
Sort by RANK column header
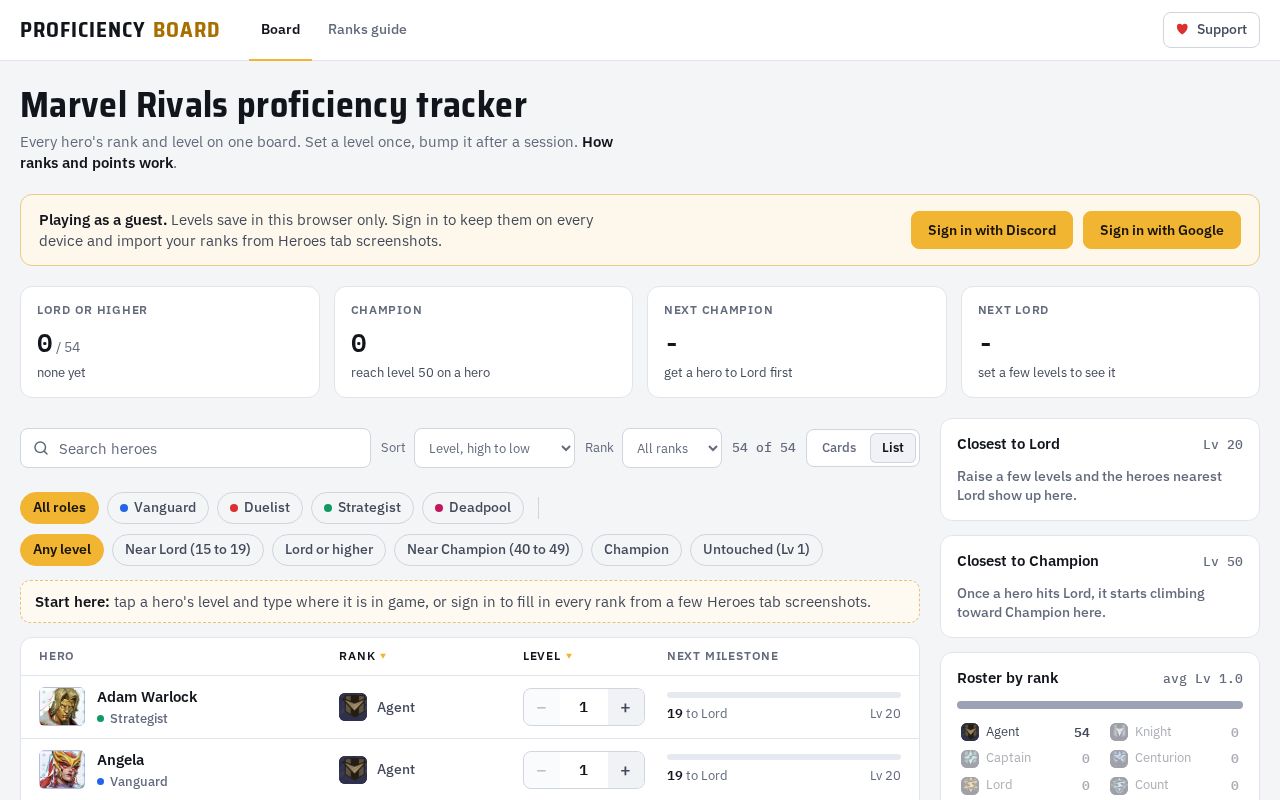(362, 656)
